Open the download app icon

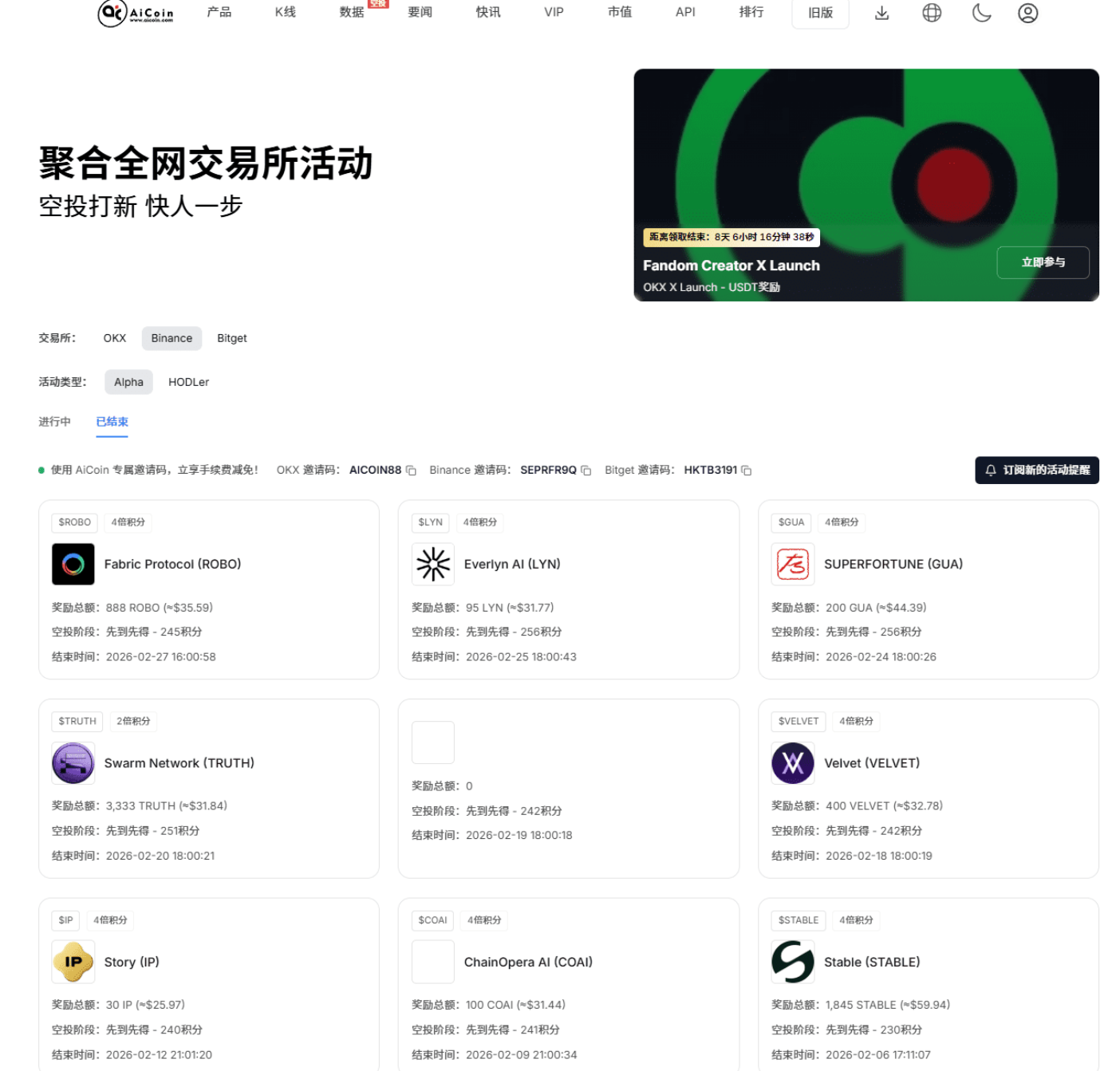pos(881,13)
